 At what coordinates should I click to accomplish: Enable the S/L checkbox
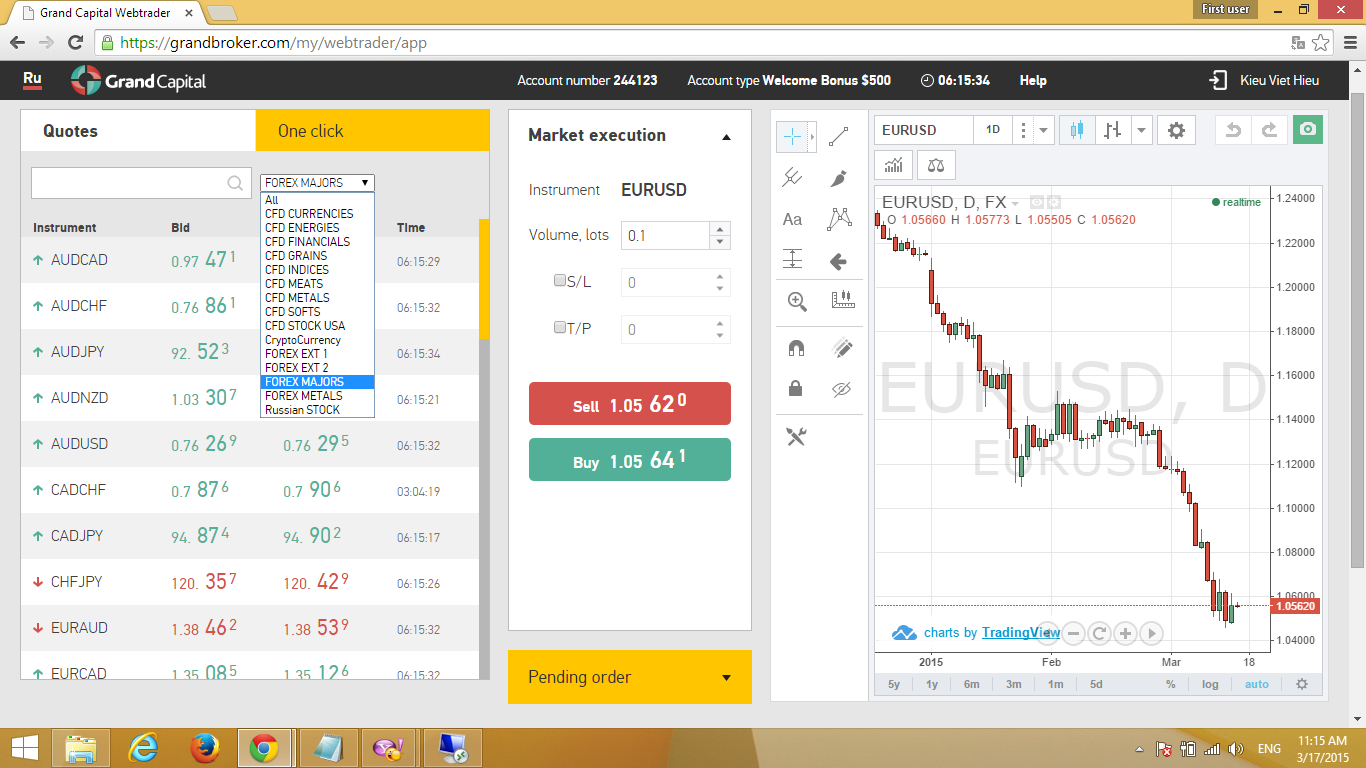tap(560, 281)
